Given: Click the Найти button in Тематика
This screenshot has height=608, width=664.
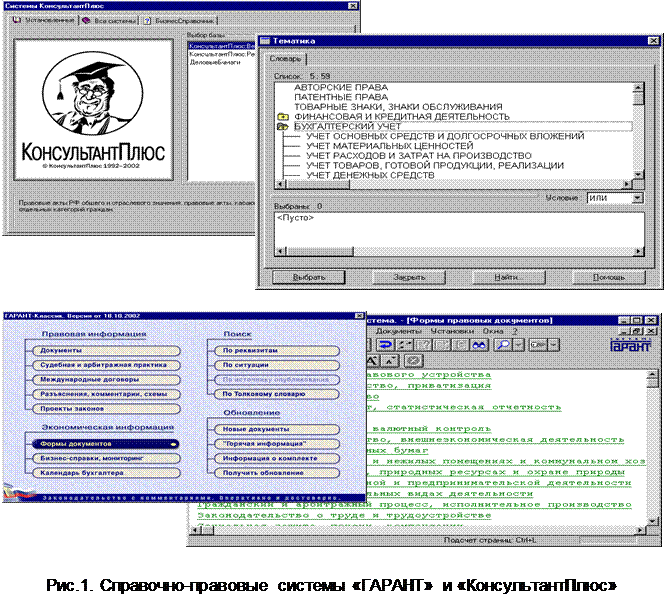Looking at the screenshot, I should pyautogui.click(x=509, y=277).
